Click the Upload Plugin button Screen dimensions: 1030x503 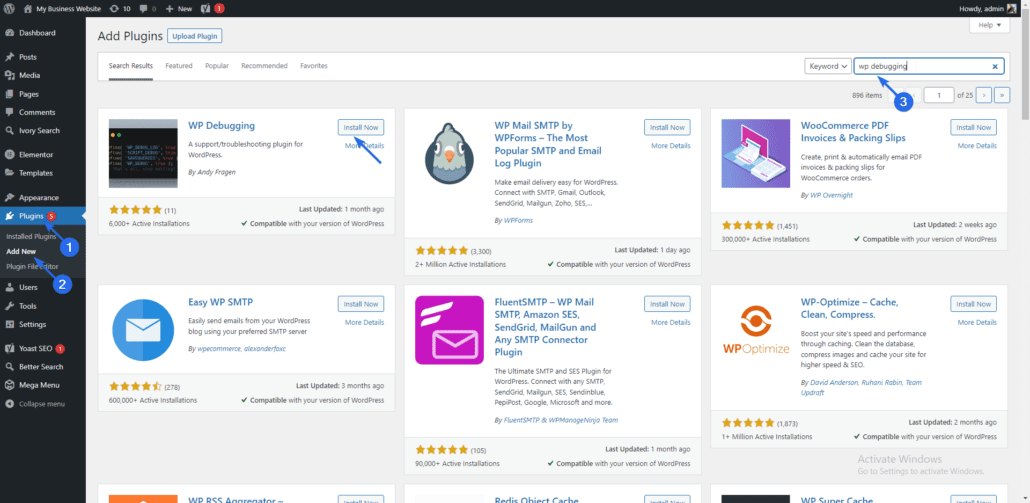194,36
